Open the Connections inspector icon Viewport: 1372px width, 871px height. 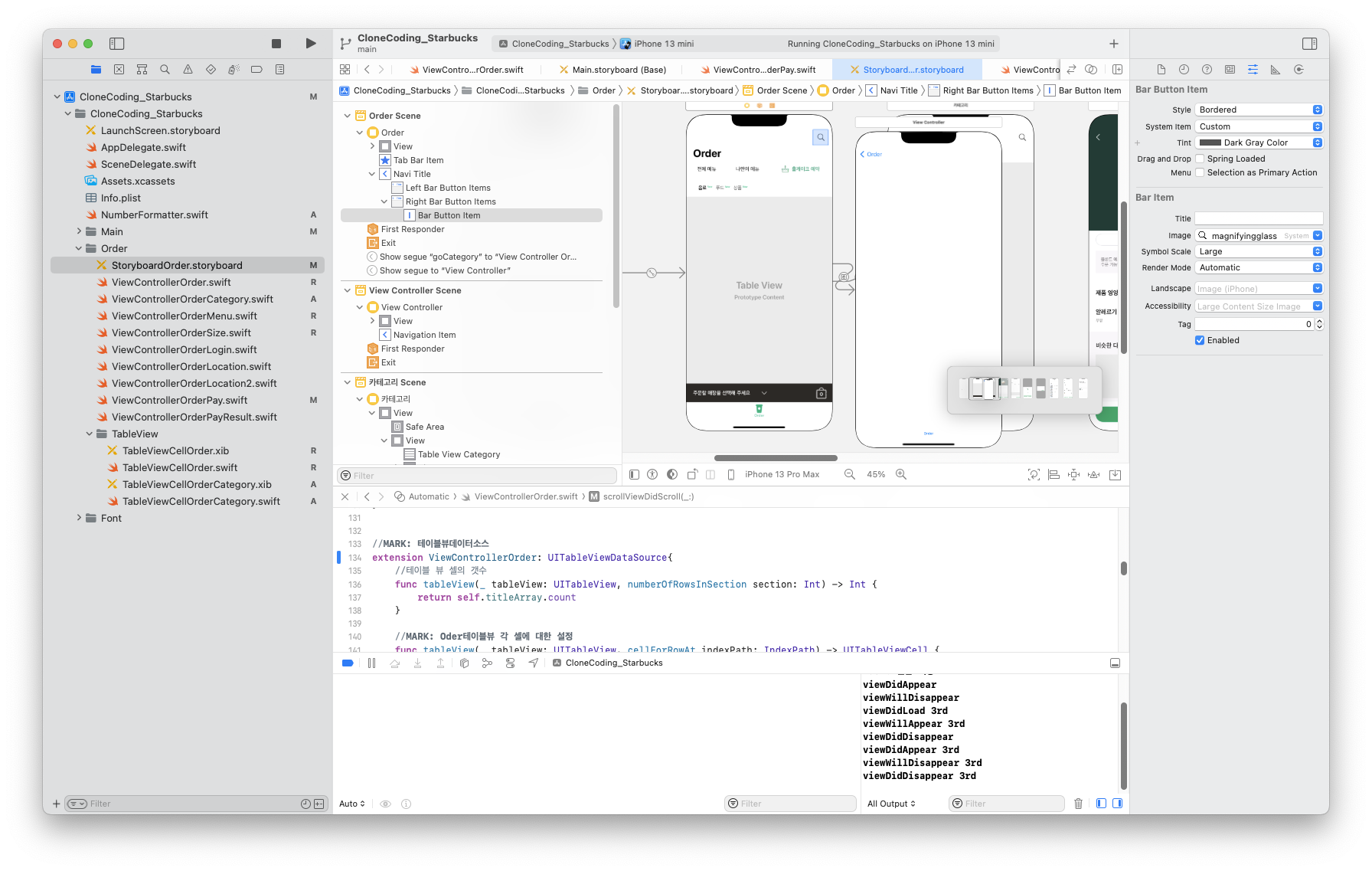point(1298,70)
